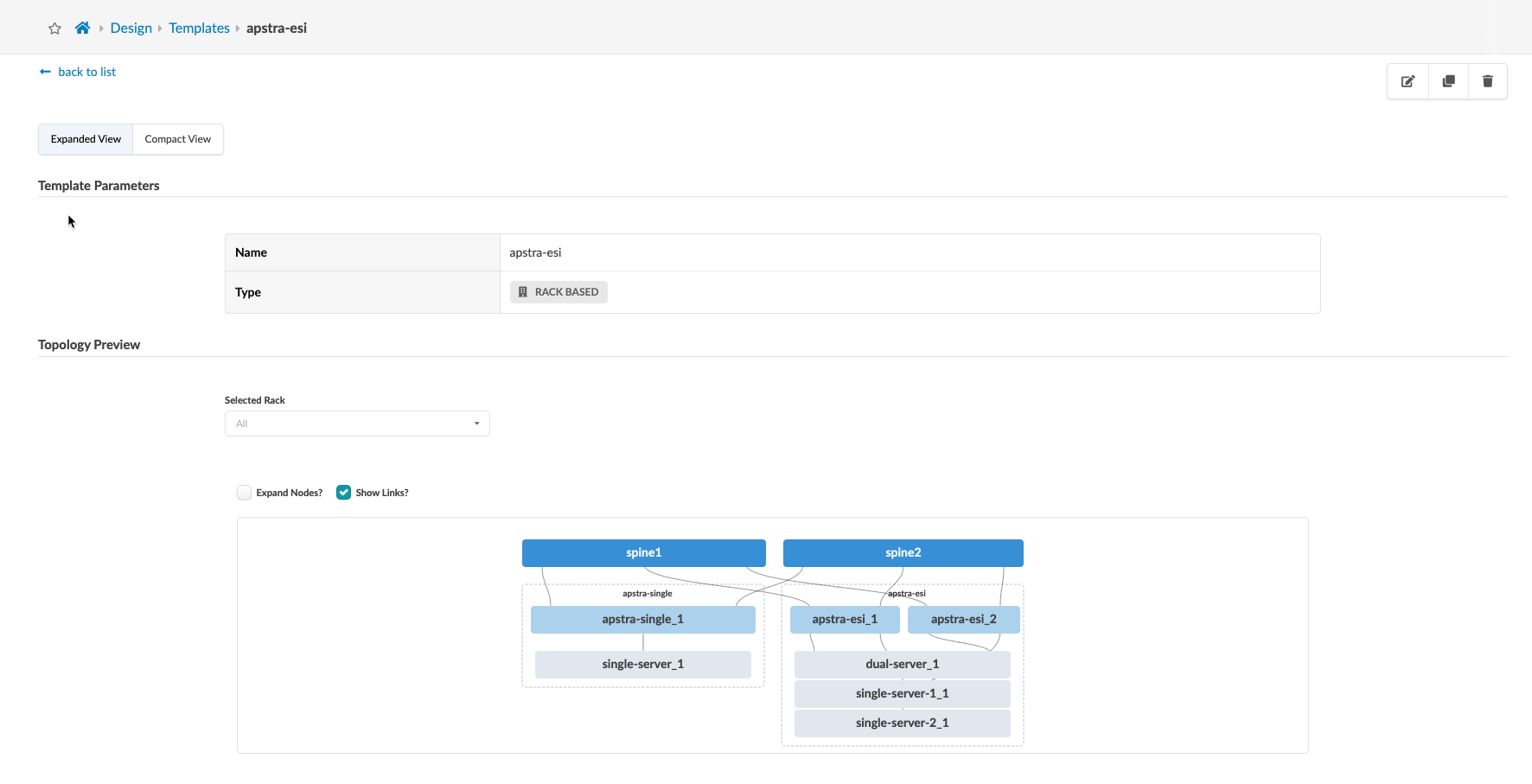The height and width of the screenshot is (784, 1532).
Task: Enable the Expand Nodes checkbox
Action: tap(245, 493)
